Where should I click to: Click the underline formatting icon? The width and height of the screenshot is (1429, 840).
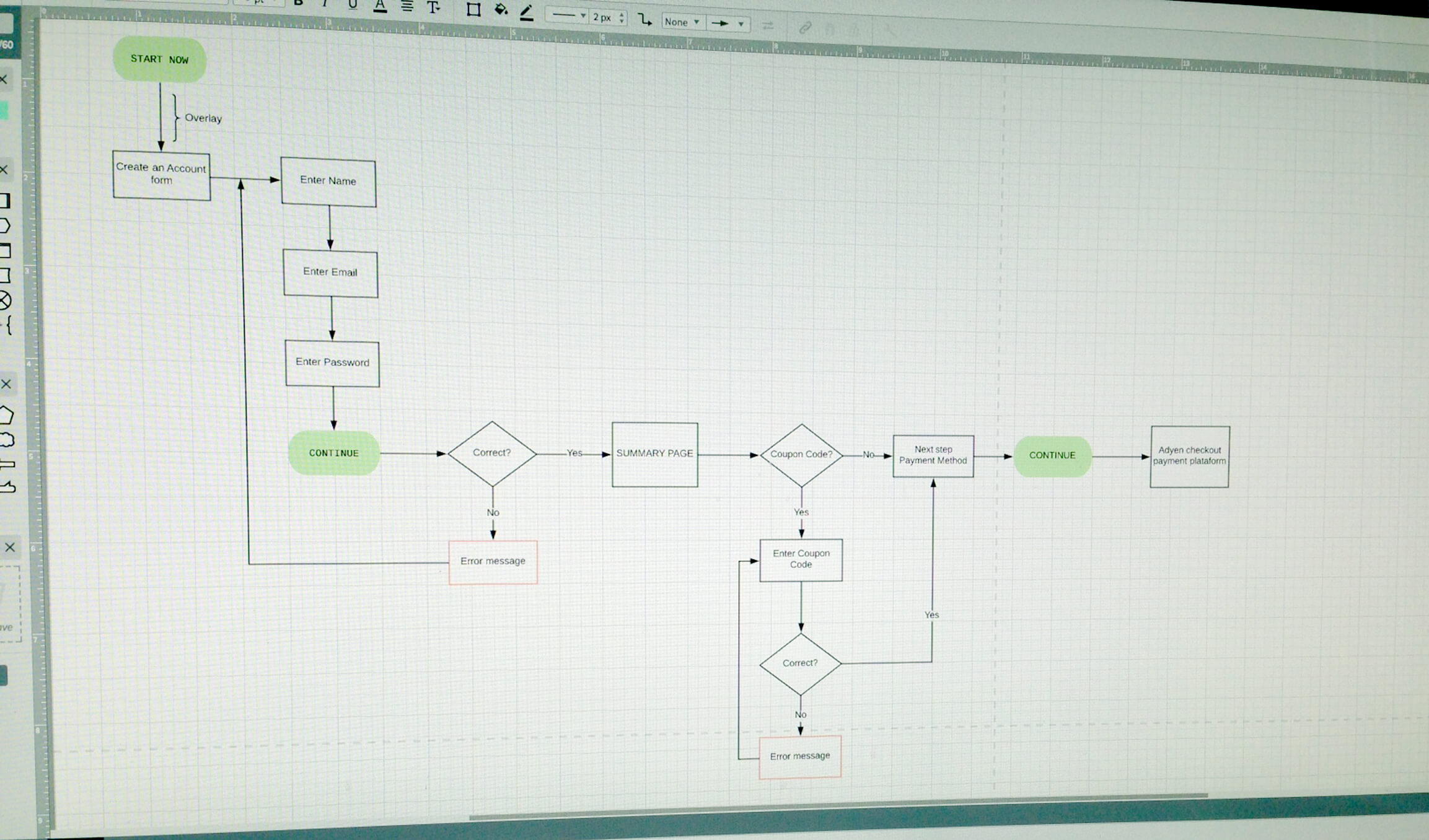(x=353, y=5)
